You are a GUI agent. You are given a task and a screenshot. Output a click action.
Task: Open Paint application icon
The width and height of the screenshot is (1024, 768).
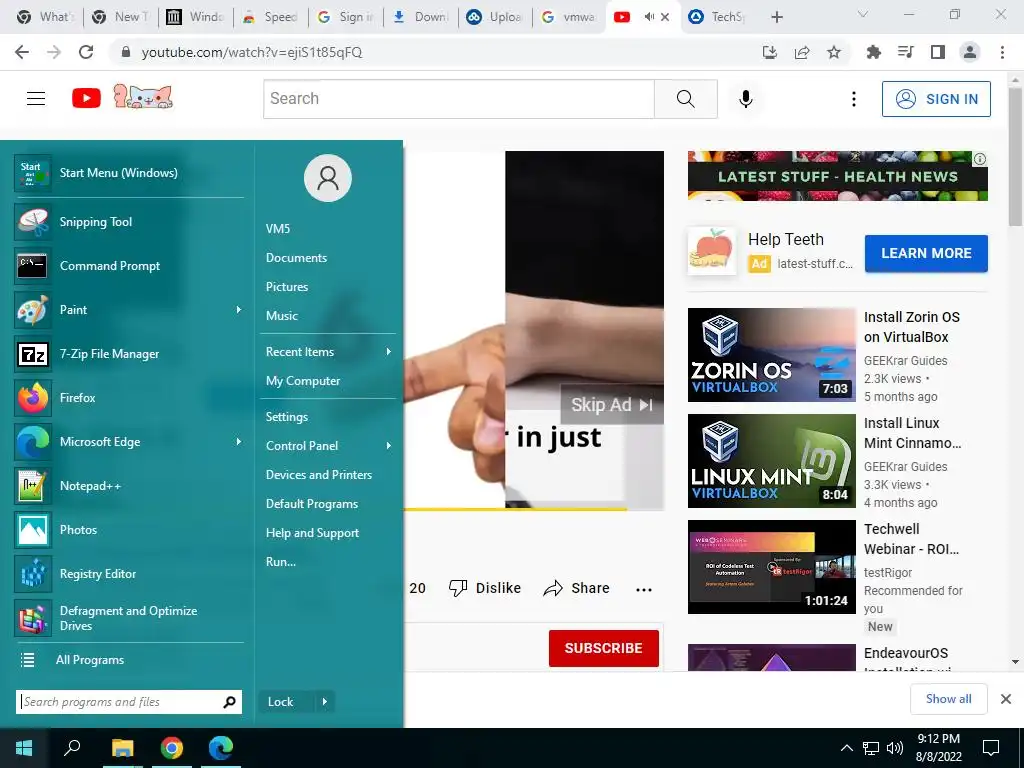point(33,310)
